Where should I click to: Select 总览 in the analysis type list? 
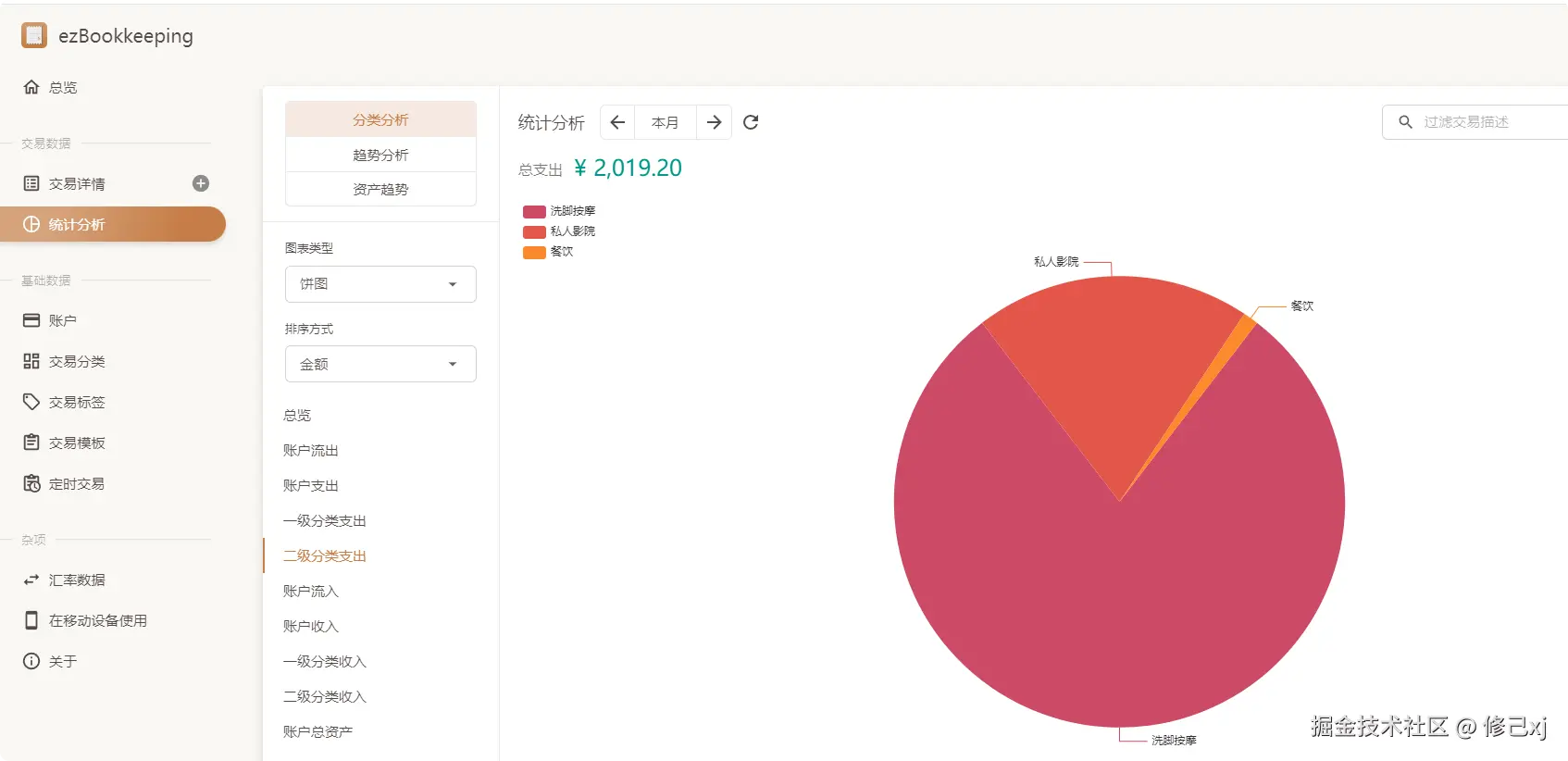(x=380, y=416)
